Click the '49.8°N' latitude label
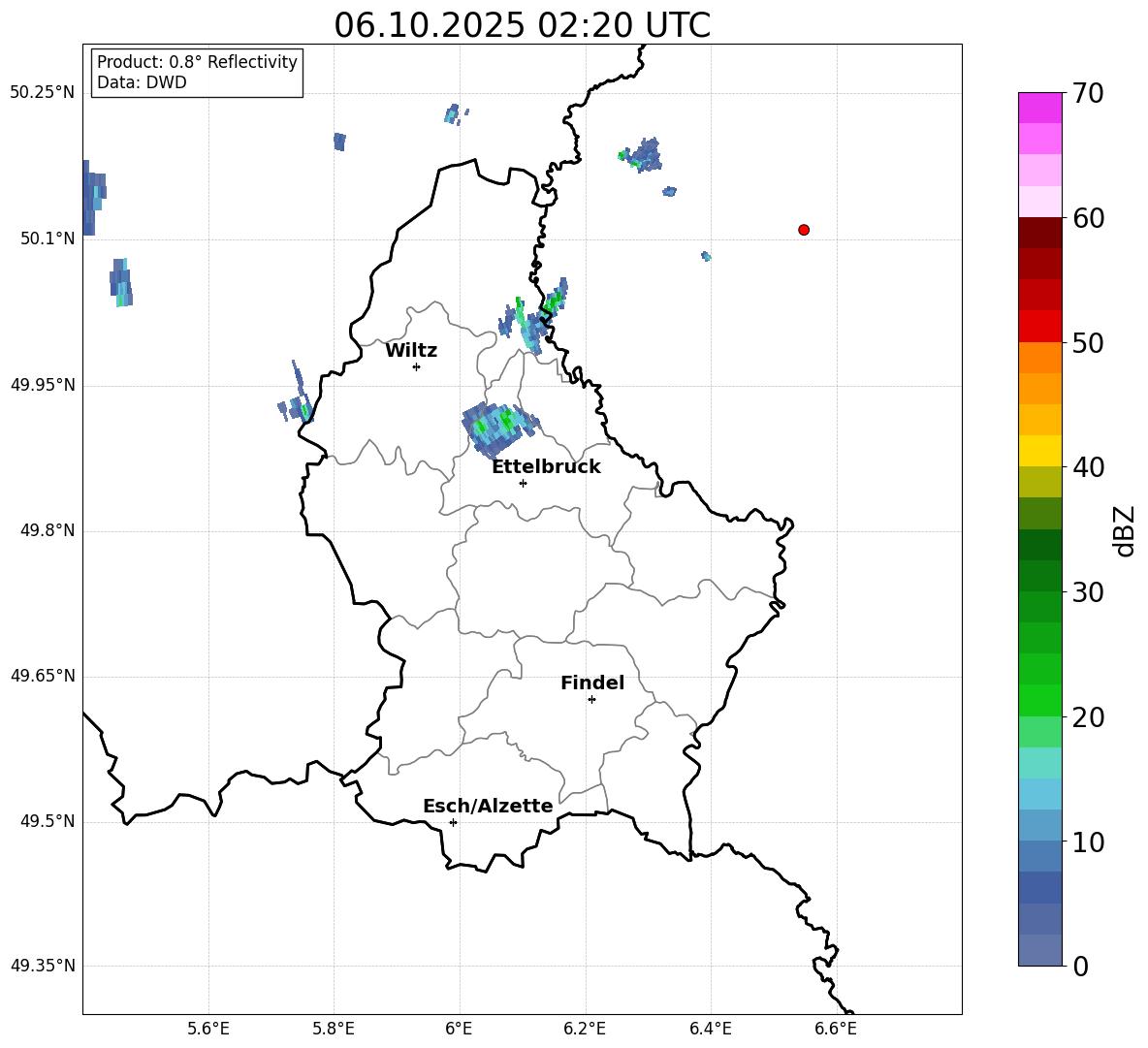 (x=47, y=530)
